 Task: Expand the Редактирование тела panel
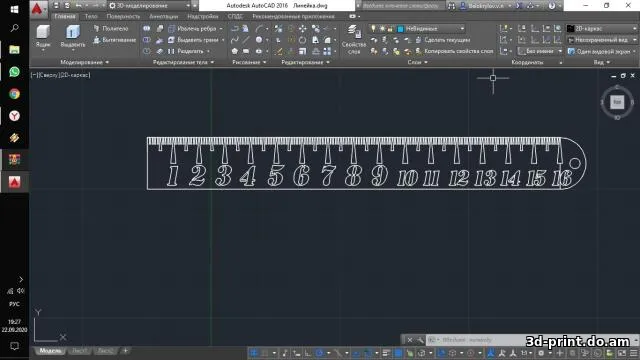coord(183,62)
